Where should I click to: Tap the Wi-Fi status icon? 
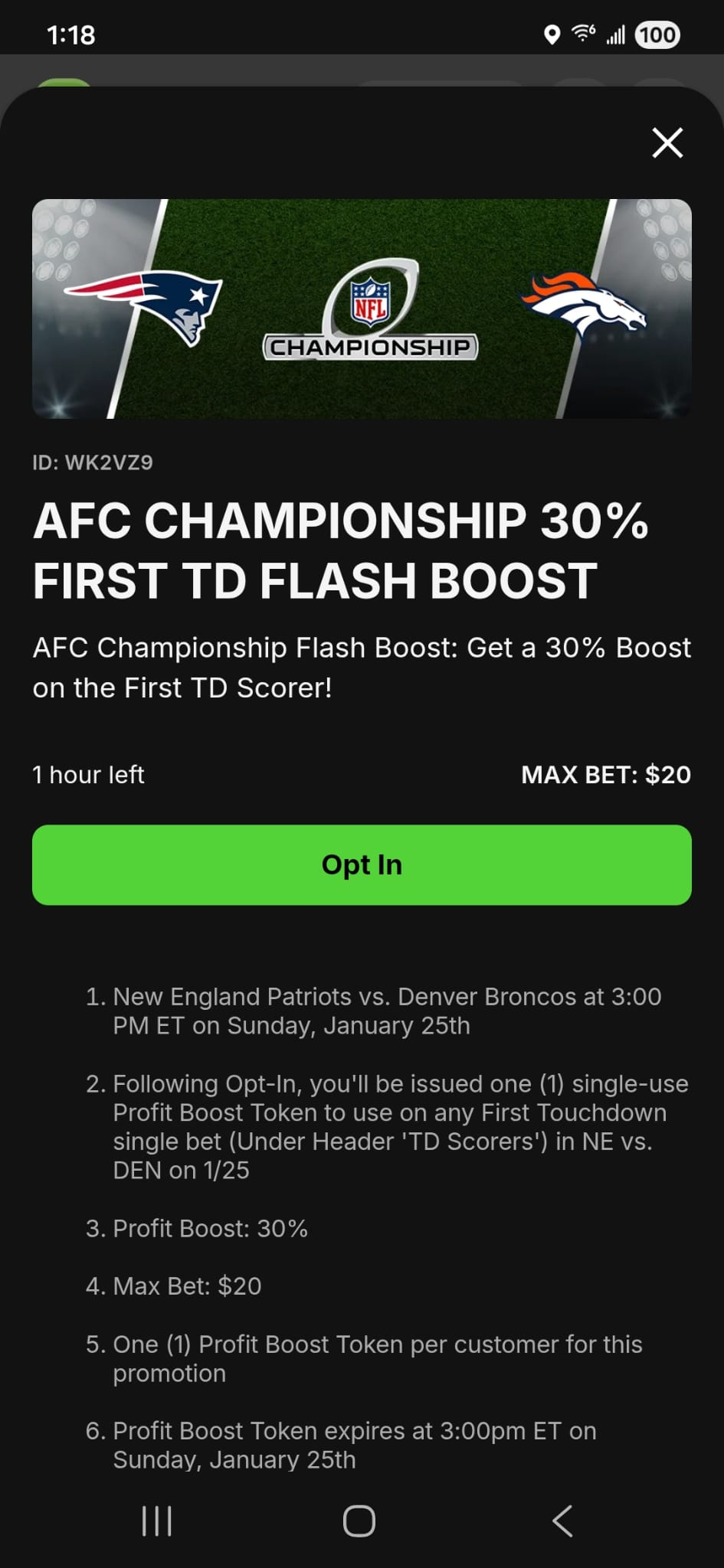pyautogui.click(x=584, y=34)
